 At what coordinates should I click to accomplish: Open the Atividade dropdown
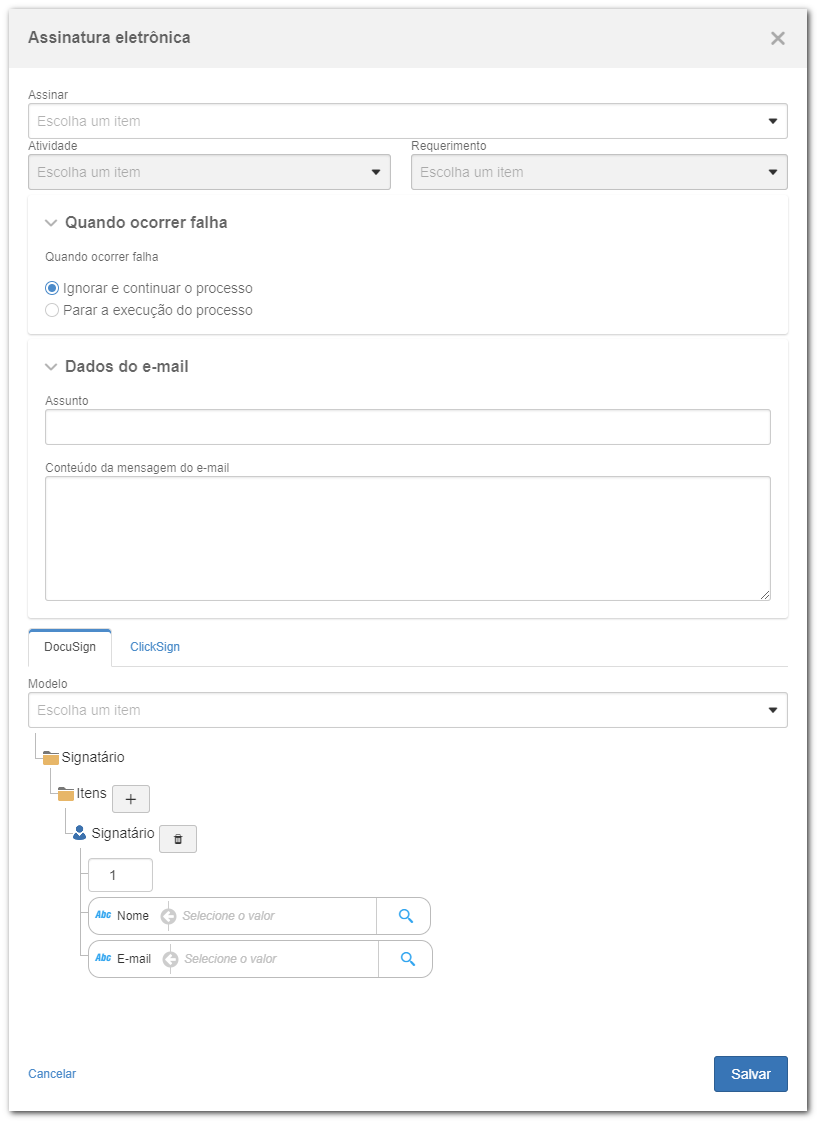pos(209,172)
